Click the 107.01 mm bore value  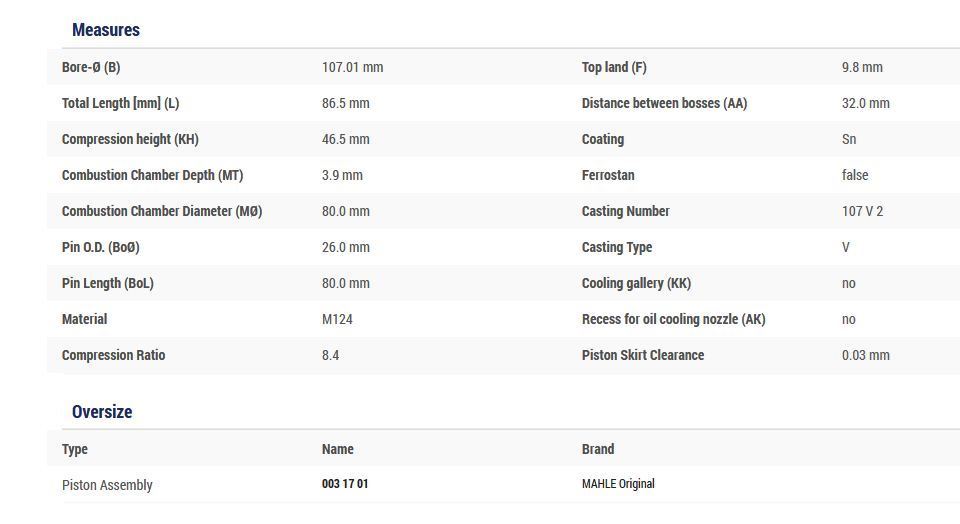click(x=352, y=67)
